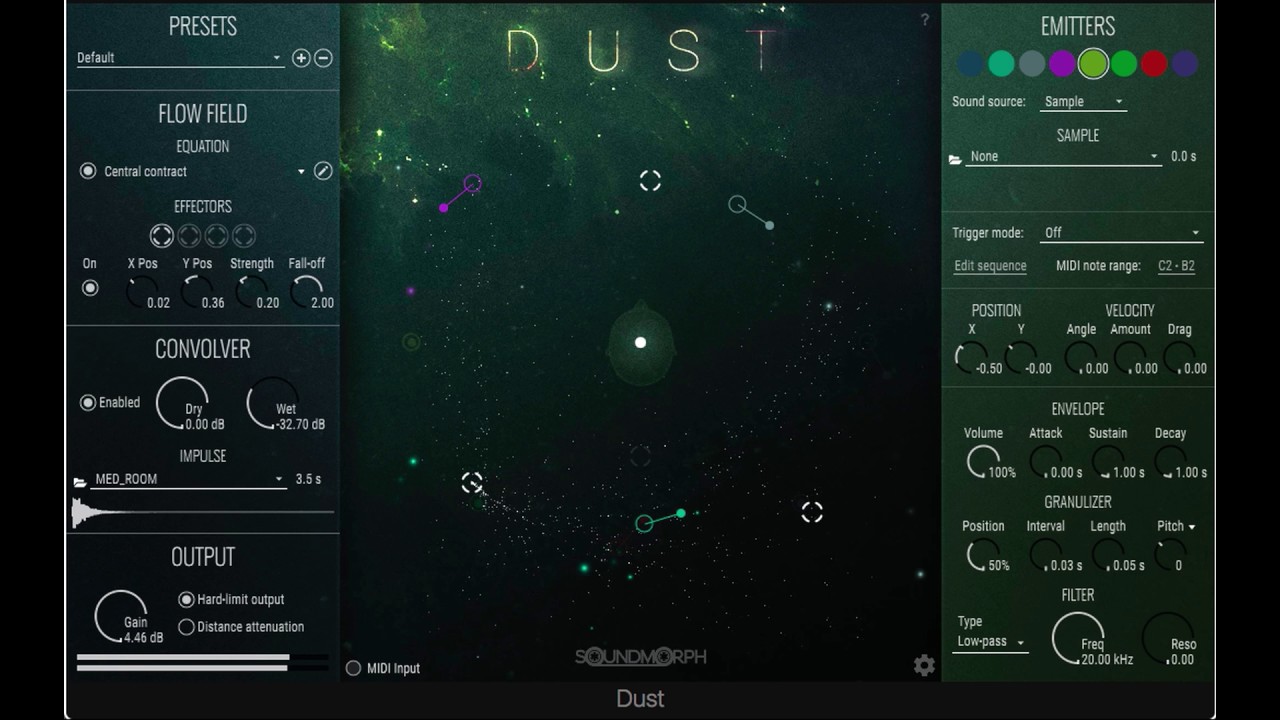Screen dimensions: 1280x720
Task: Select the second effector slot icon
Action: point(189,236)
